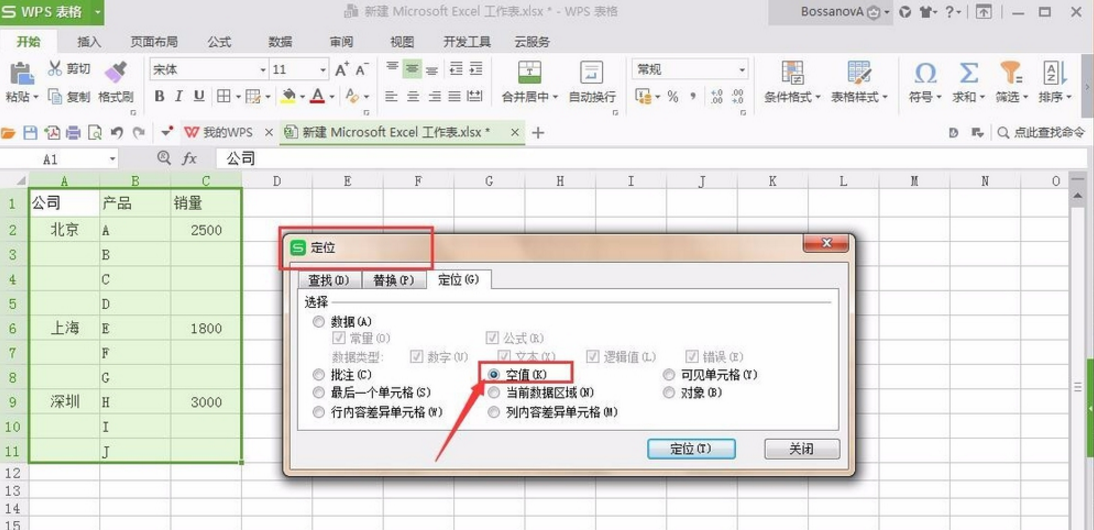Image resolution: width=1094 pixels, height=530 pixels.
Task: Click the Paste clipboard icon
Action: 22,73
